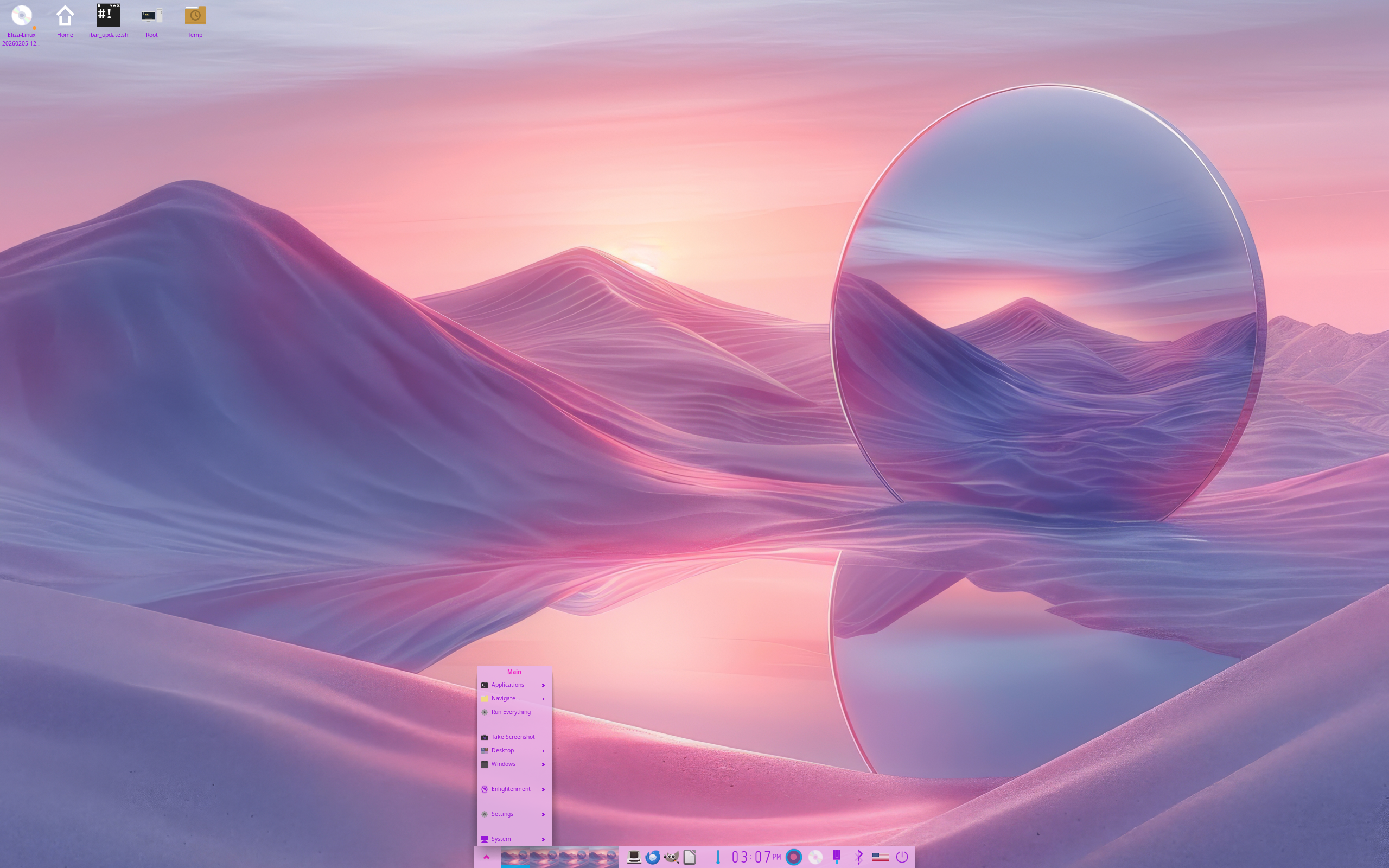This screenshot has height=868, width=1389.
Task: Switch to the third virtual desktop in pager
Action: pos(574,857)
